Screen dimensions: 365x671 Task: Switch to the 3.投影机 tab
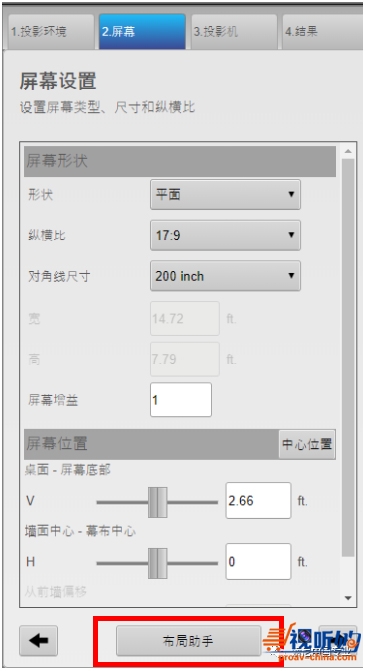[234, 32]
